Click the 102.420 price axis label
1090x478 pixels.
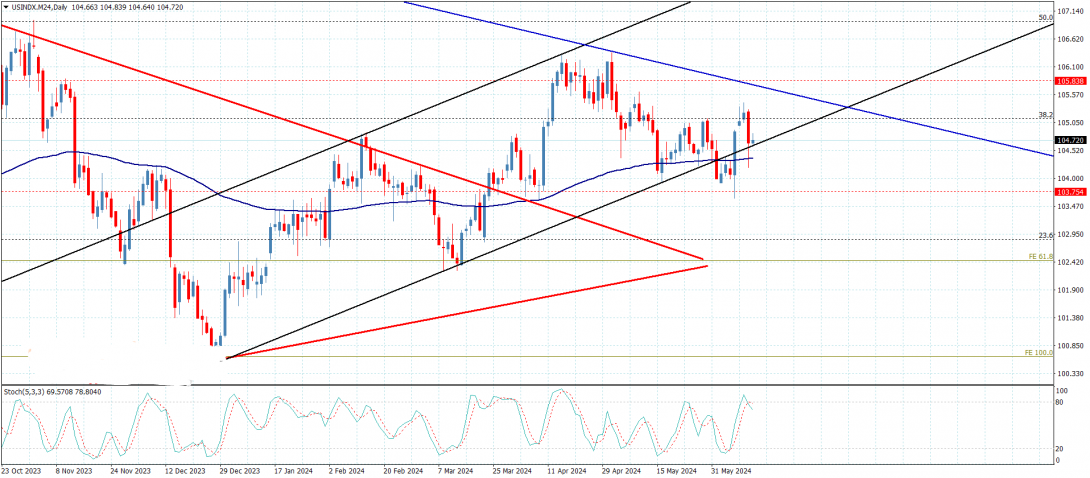1071,262
